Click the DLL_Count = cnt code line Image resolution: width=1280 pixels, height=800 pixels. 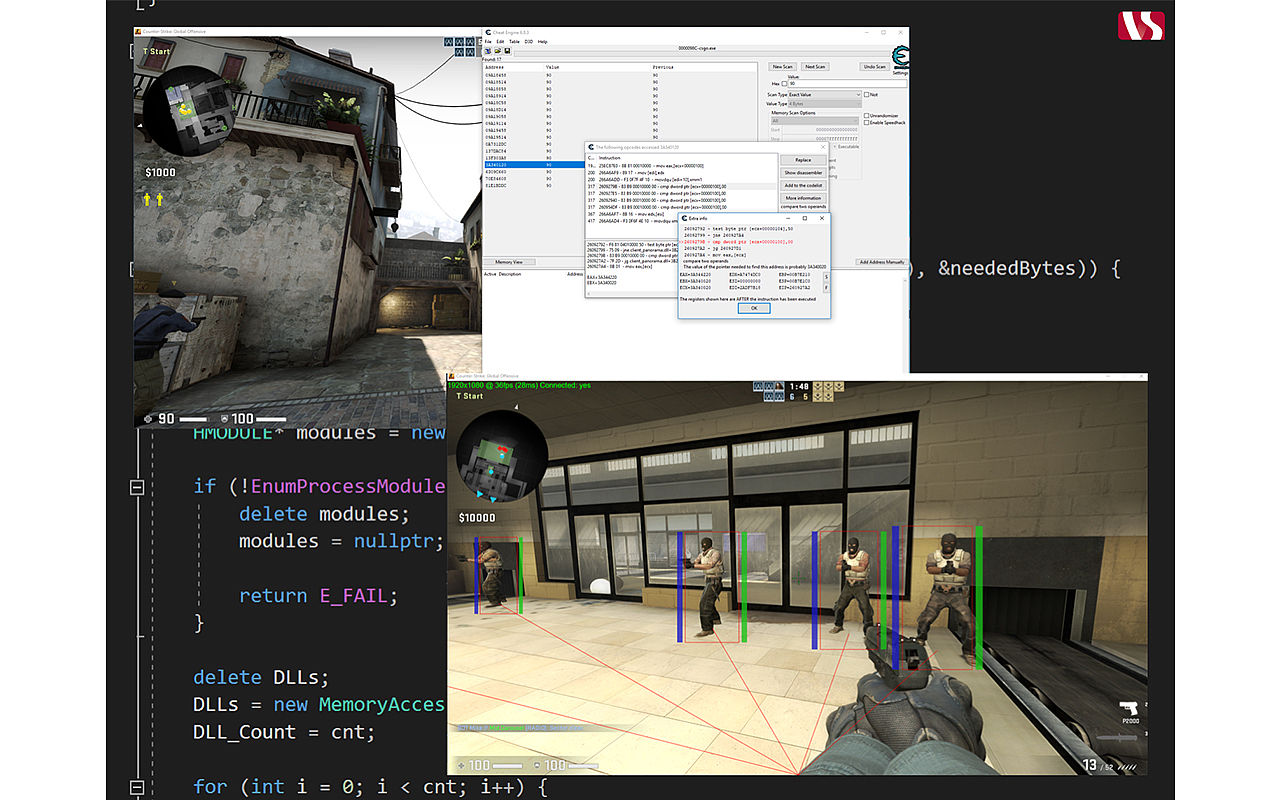[x=284, y=732]
